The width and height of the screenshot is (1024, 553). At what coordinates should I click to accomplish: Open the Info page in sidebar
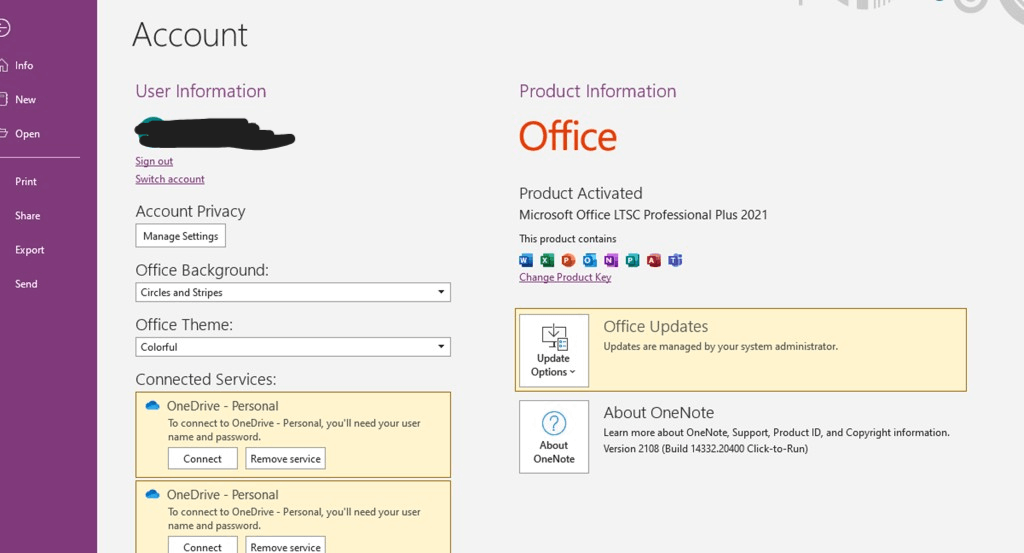(x=24, y=65)
